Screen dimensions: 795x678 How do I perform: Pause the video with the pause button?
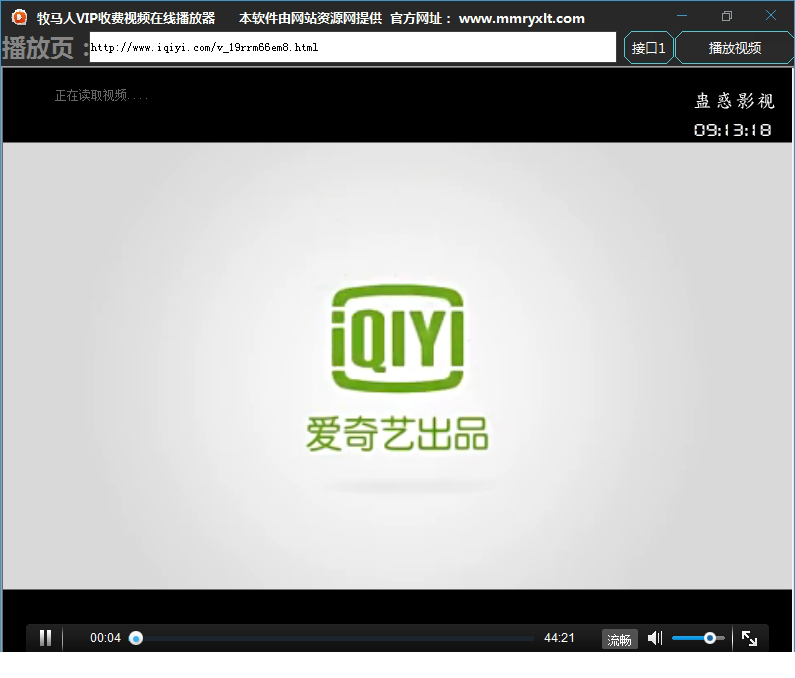pos(46,637)
